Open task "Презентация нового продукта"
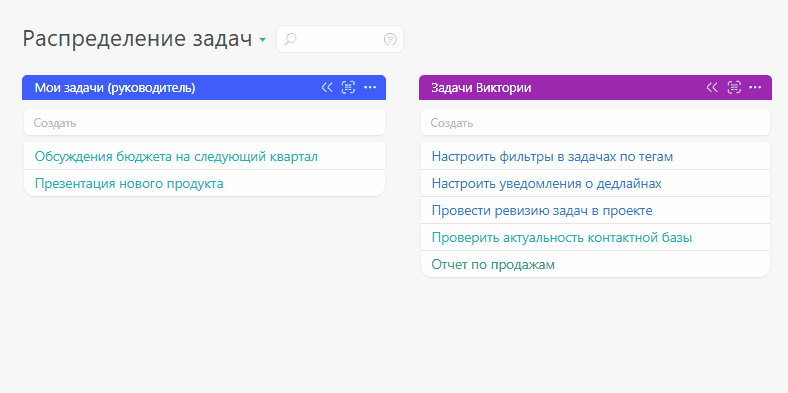Screen dimensions: 788x393 pyautogui.click(x=129, y=183)
